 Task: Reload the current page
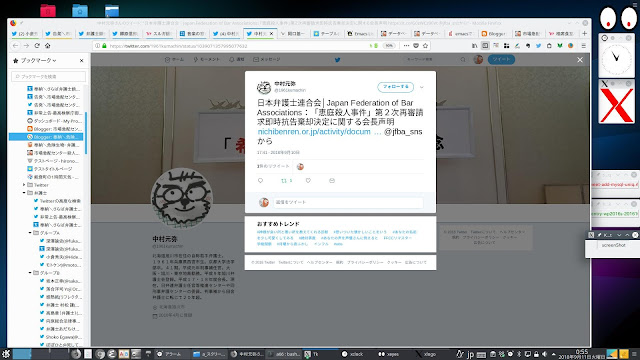coord(37,46)
